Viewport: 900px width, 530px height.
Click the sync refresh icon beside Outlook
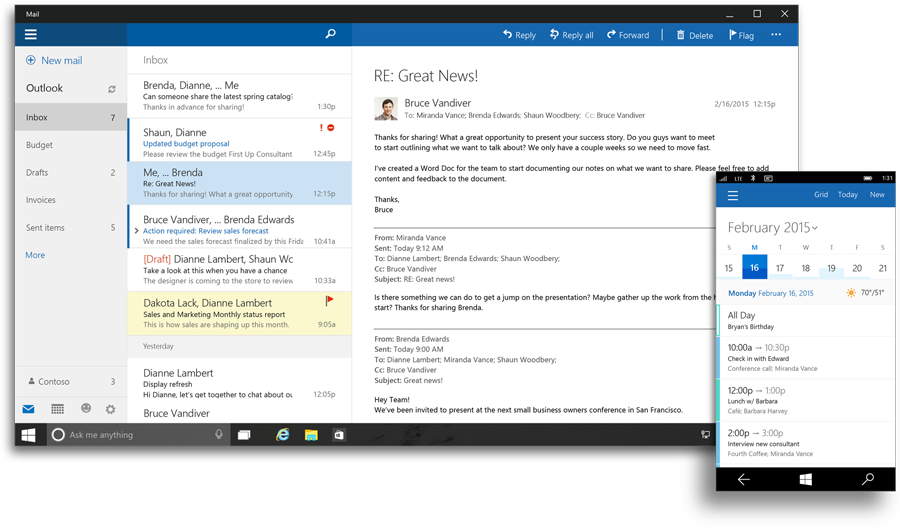(112, 89)
